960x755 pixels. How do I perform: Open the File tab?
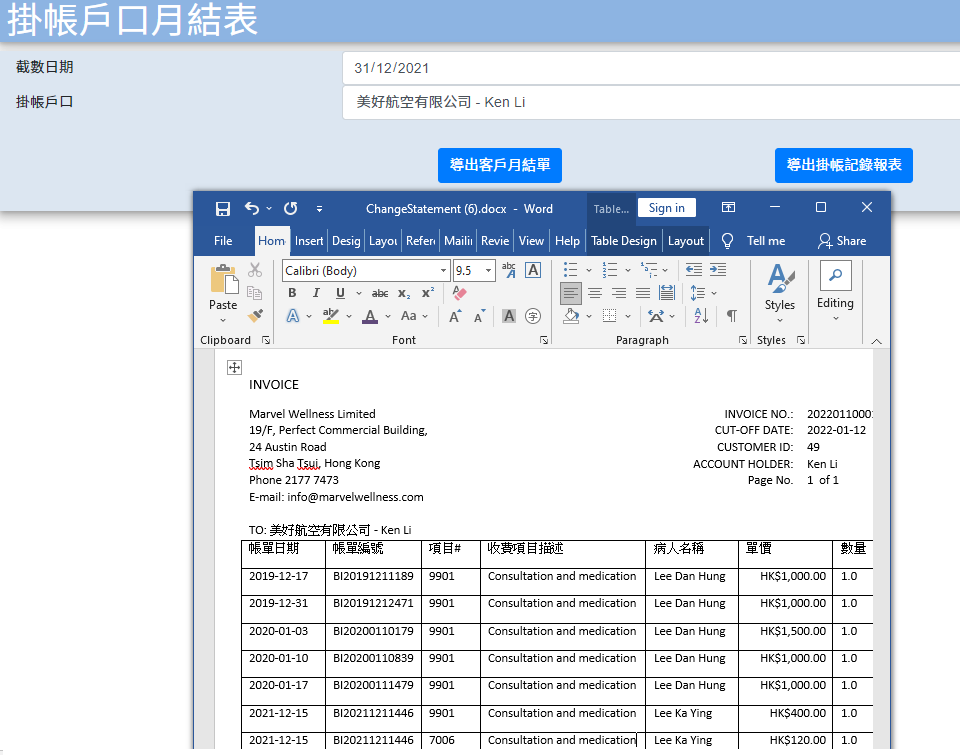pos(223,241)
